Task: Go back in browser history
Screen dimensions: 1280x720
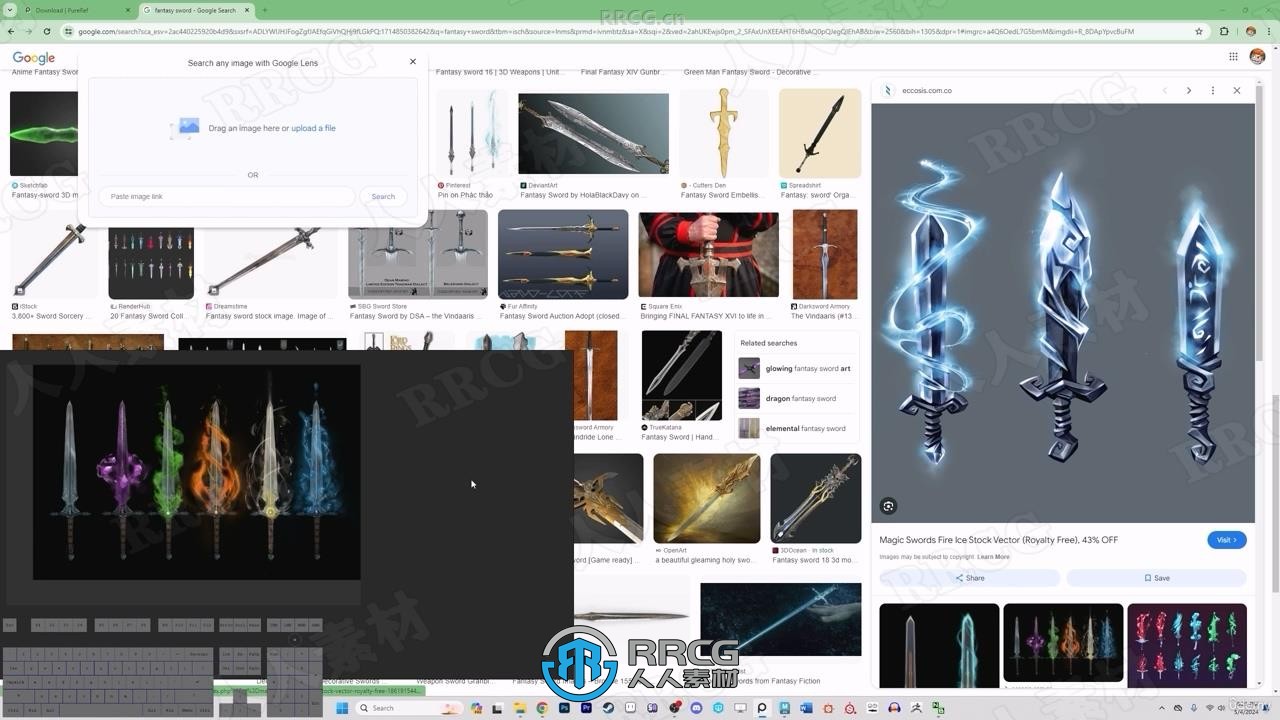Action: [x=11, y=31]
